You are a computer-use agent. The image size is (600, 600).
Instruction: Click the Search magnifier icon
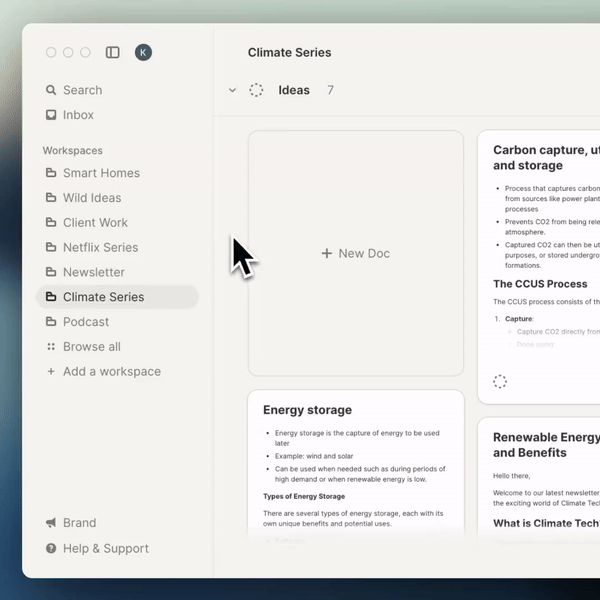coord(51,90)
